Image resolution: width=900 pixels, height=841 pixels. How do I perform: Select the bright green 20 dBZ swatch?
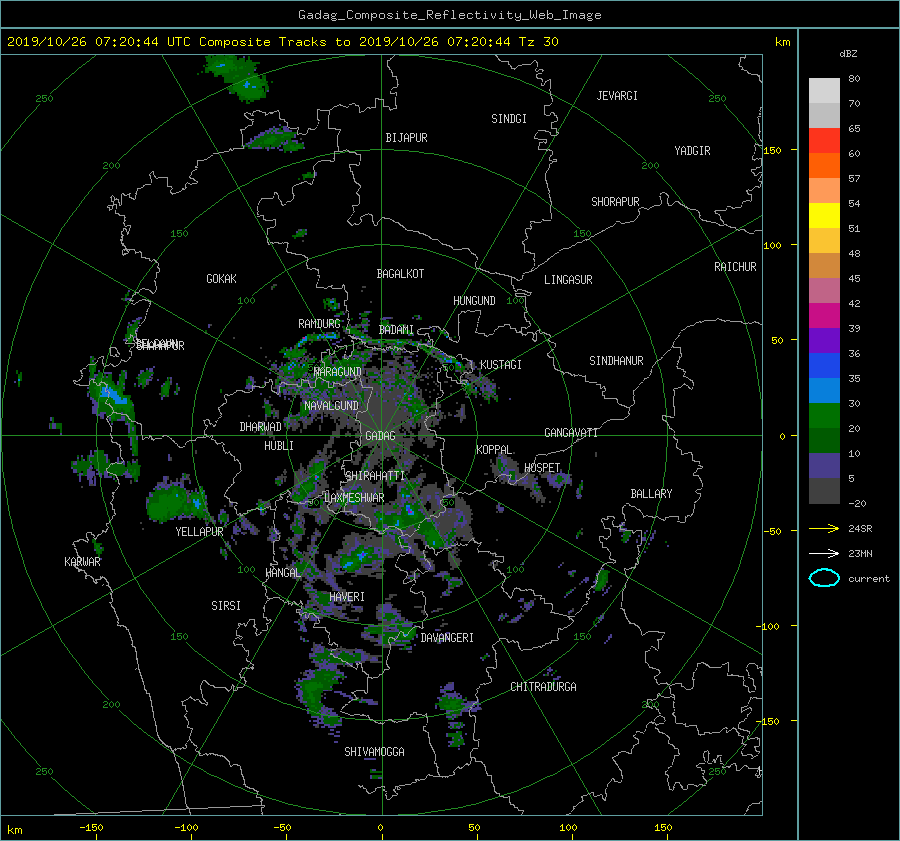tap(824, 416)
